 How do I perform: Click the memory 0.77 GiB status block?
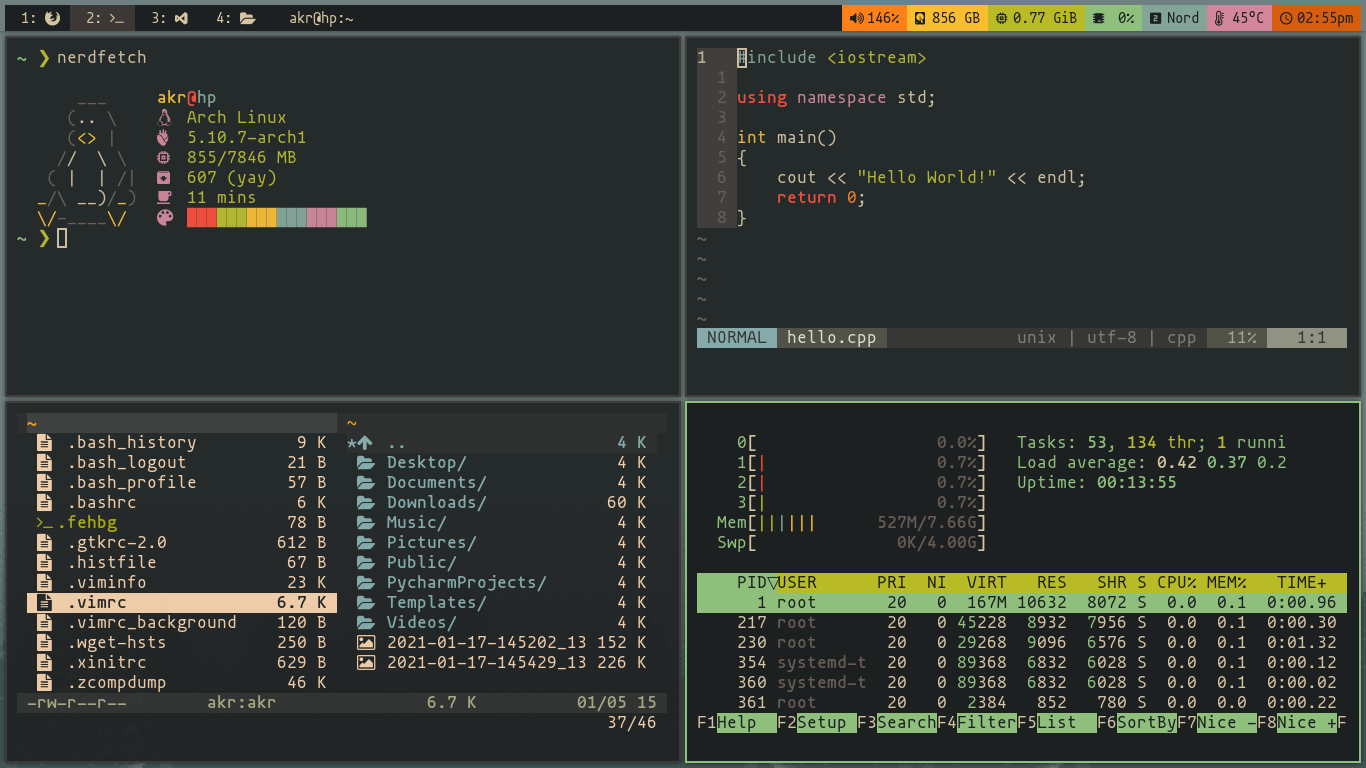pos(1037,18)
